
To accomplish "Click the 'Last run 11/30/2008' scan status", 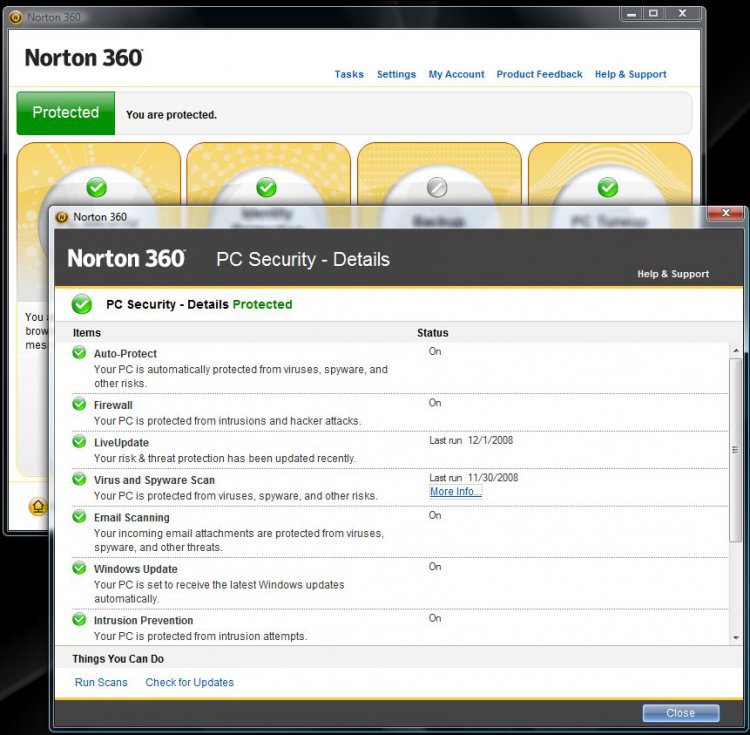I will click(x=474, y=478).
